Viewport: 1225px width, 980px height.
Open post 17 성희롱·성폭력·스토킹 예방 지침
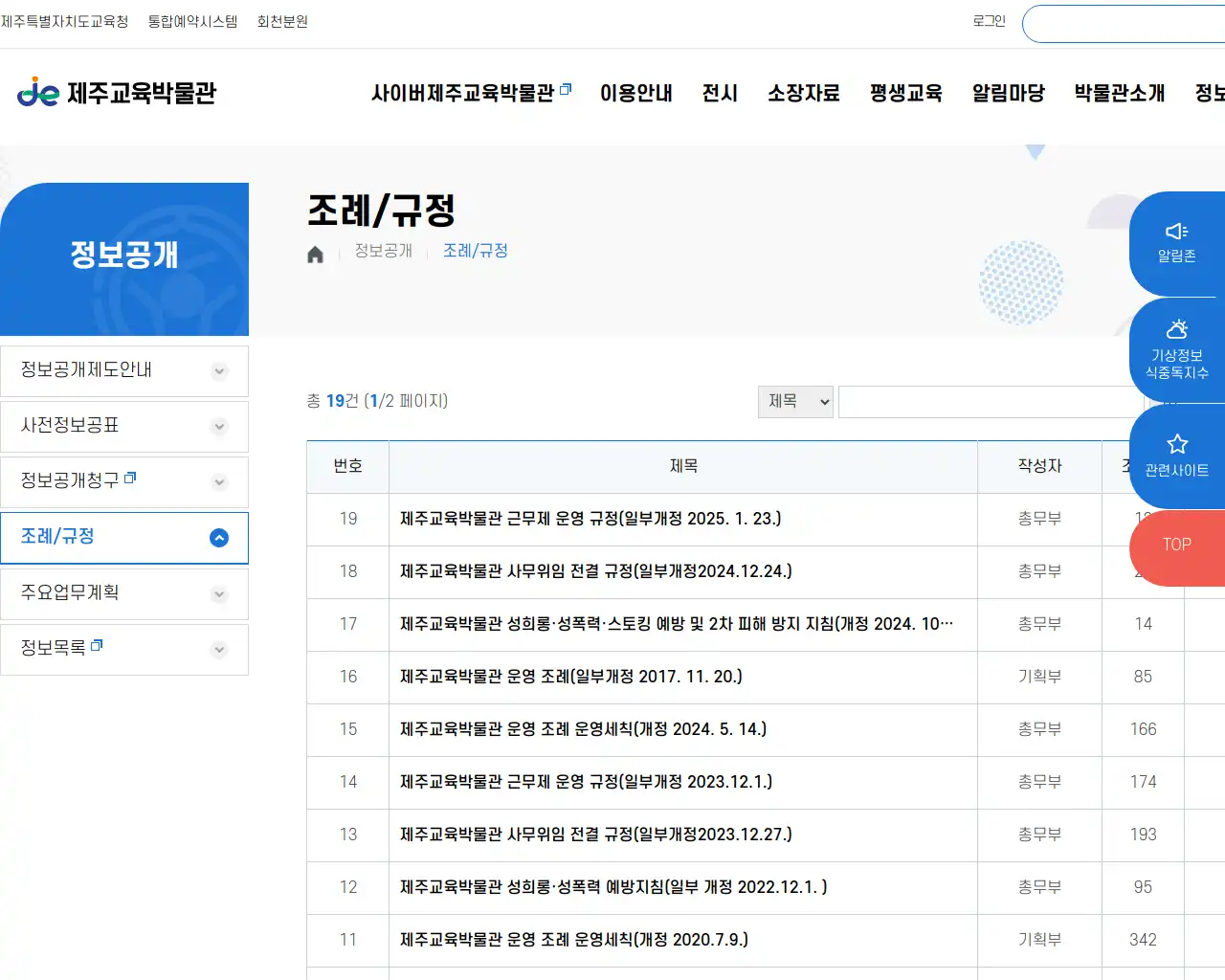677,624
